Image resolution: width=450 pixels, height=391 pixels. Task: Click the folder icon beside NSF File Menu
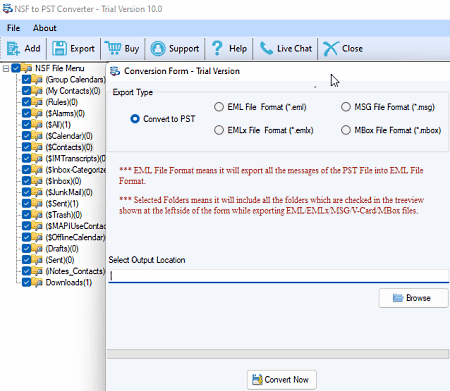pos(27,68)
